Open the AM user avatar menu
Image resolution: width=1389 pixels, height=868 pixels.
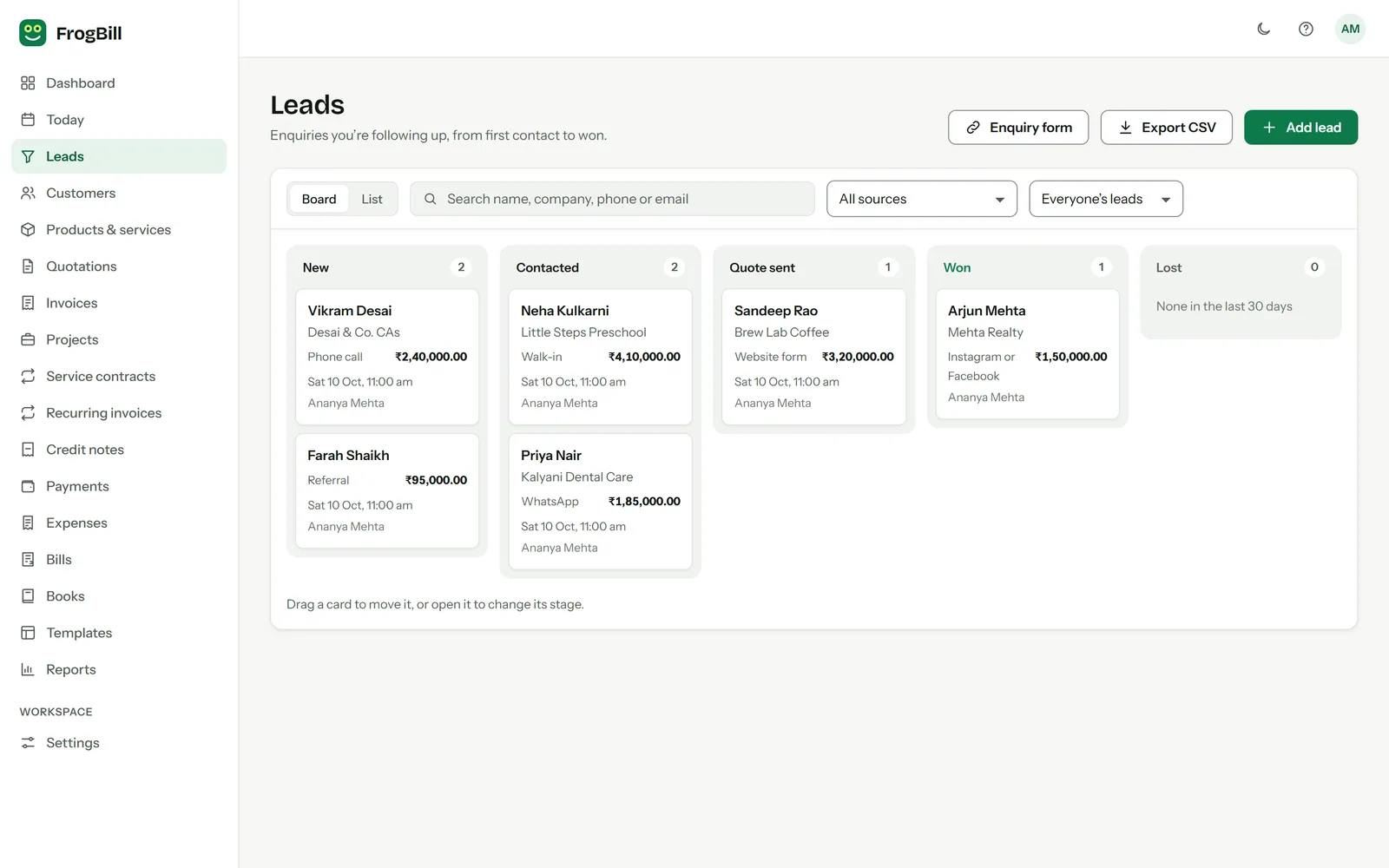1350,29
